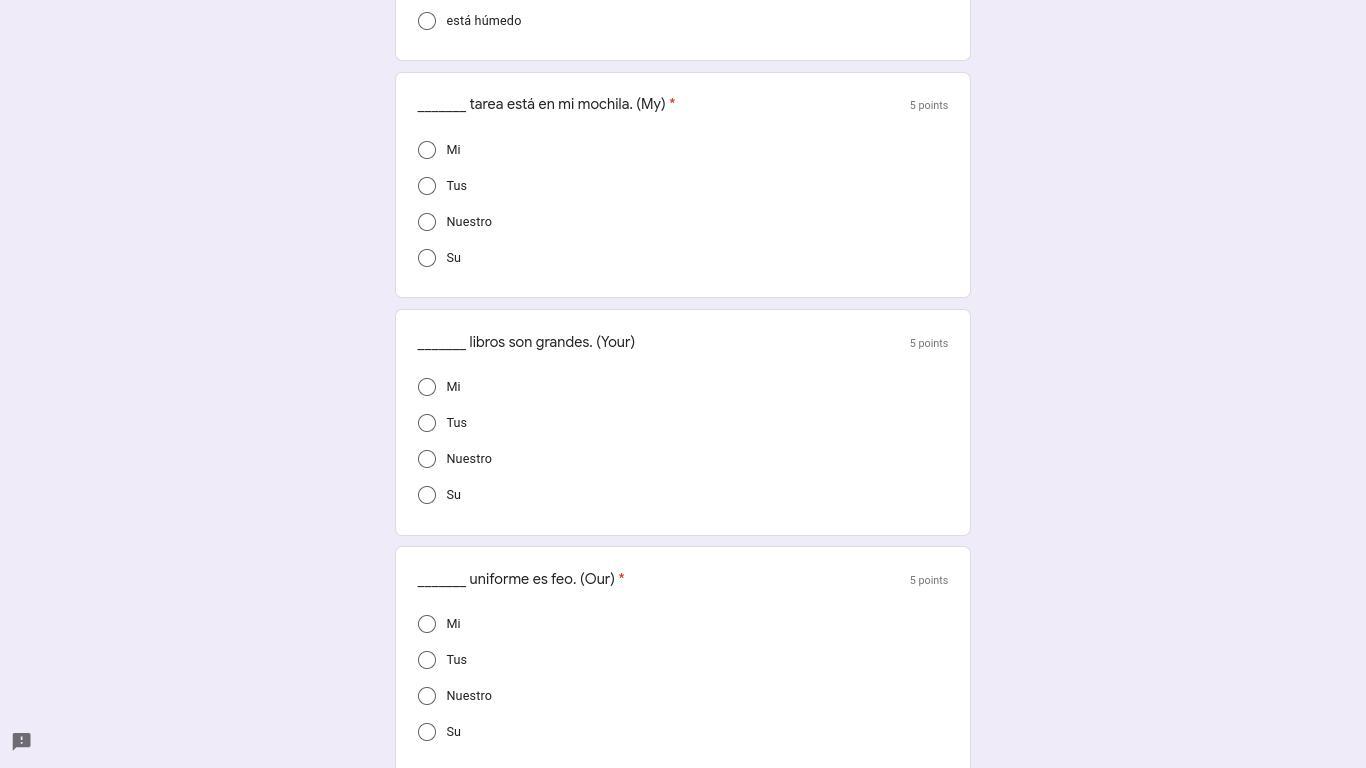Choose 'Mi' for libros son grandes
The image size is (1366, 768).
click(x=427, y=387)
